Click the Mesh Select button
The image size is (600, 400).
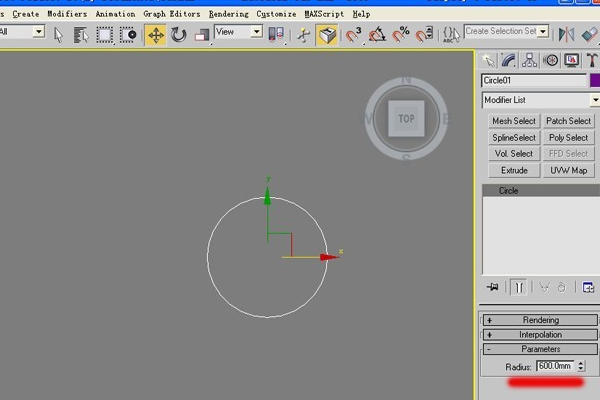point(514,121)
